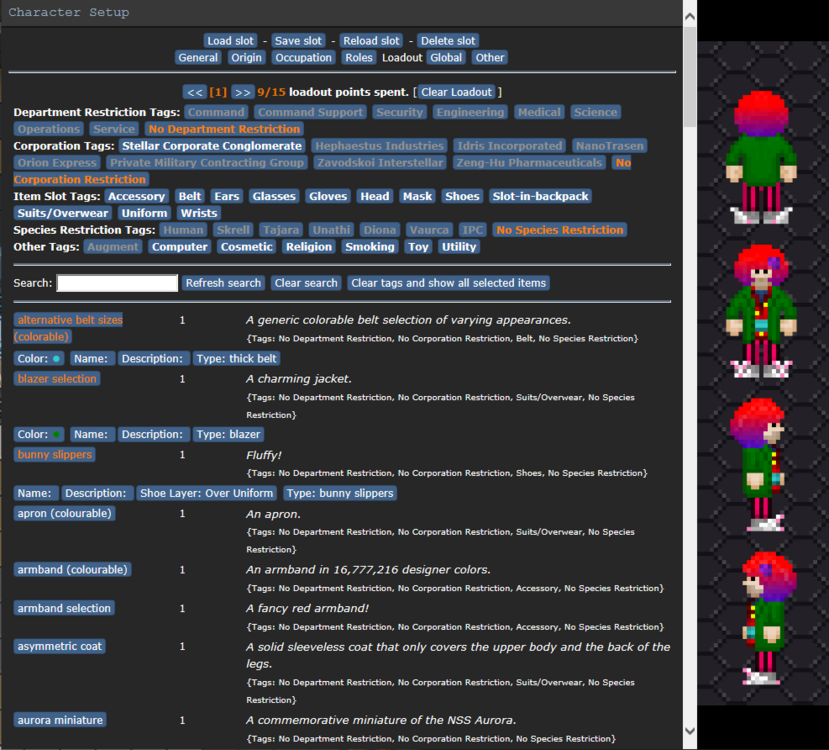Click Refresh search
The height and width of the screenshot is (750, 829).
coord(223,282)
